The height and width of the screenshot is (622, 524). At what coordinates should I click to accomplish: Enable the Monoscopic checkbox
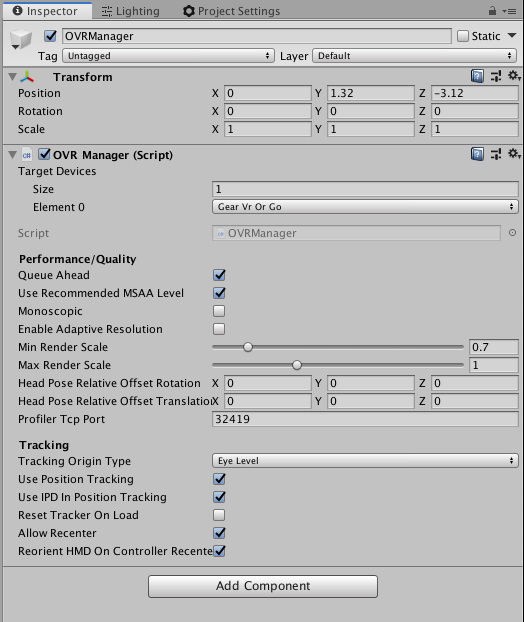(219, 311)
